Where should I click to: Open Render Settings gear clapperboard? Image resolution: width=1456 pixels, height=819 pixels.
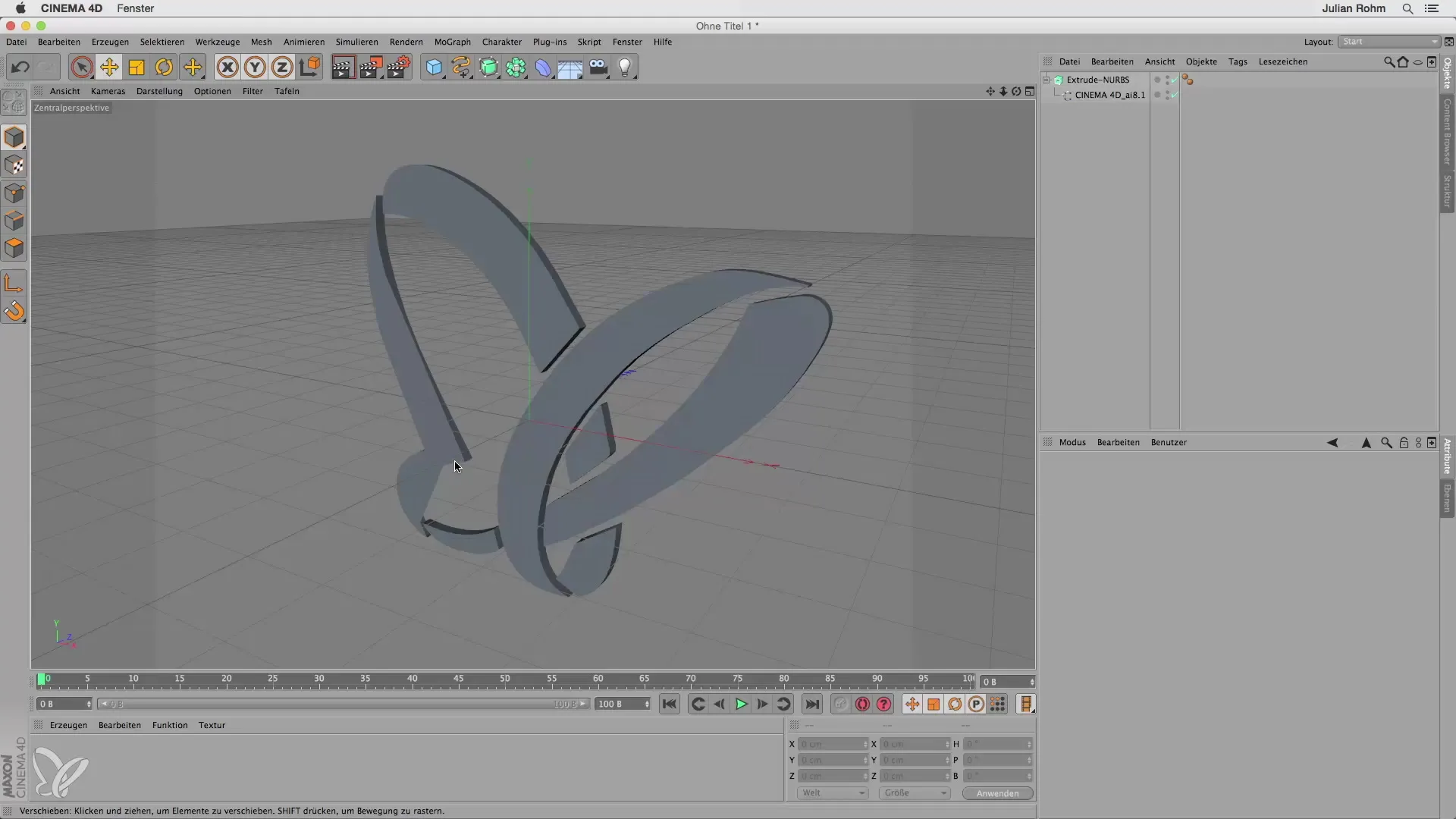[x=399, y=67]
